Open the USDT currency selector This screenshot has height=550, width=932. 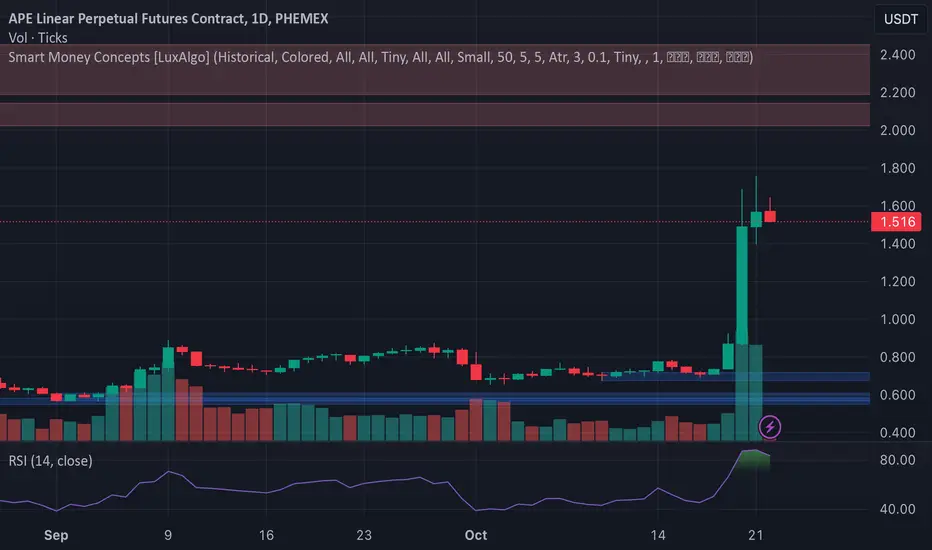[x=900, y=19]
